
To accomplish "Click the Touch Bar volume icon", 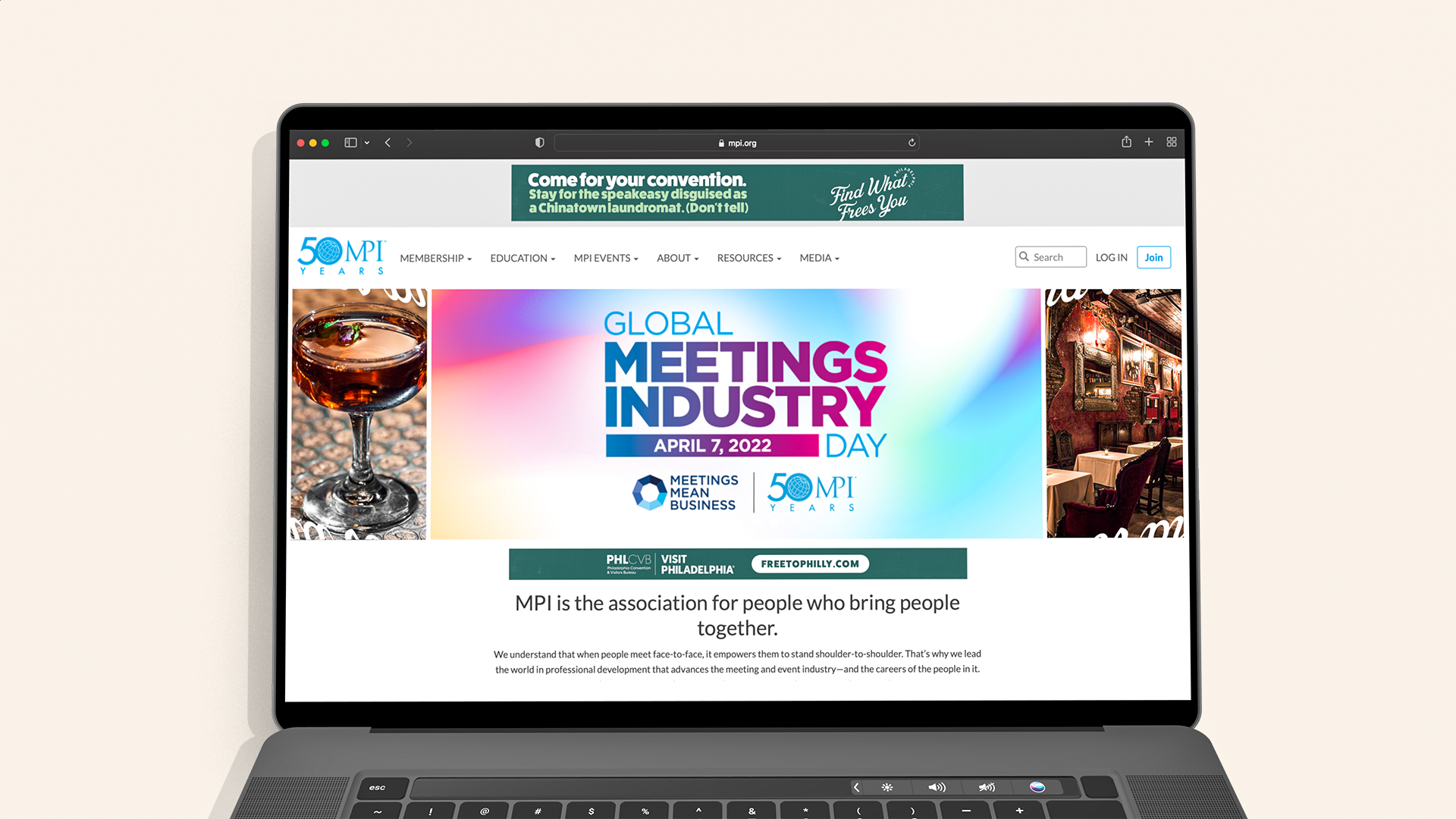I will click(937, 788).
